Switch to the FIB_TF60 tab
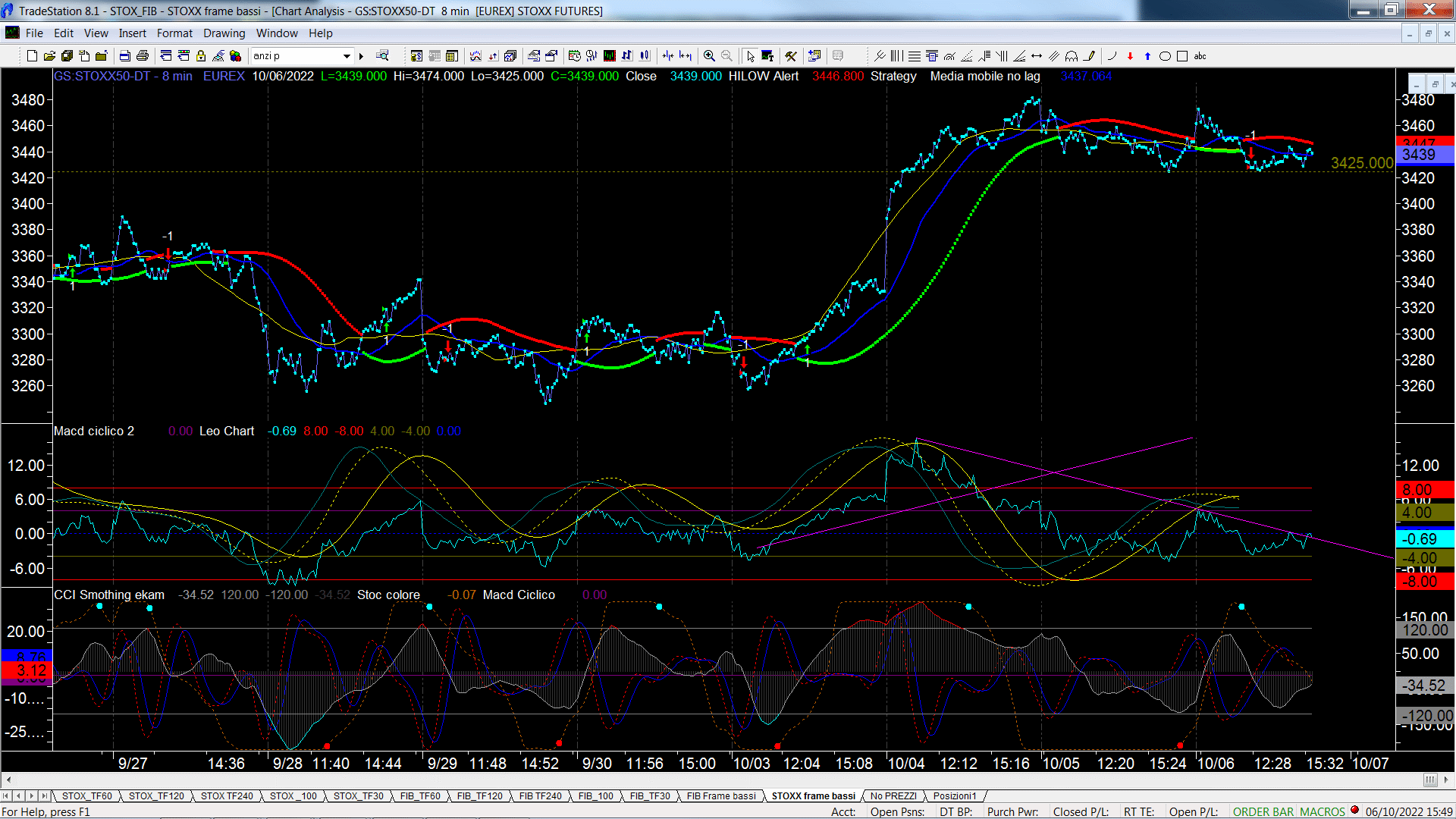 point(420,796)
